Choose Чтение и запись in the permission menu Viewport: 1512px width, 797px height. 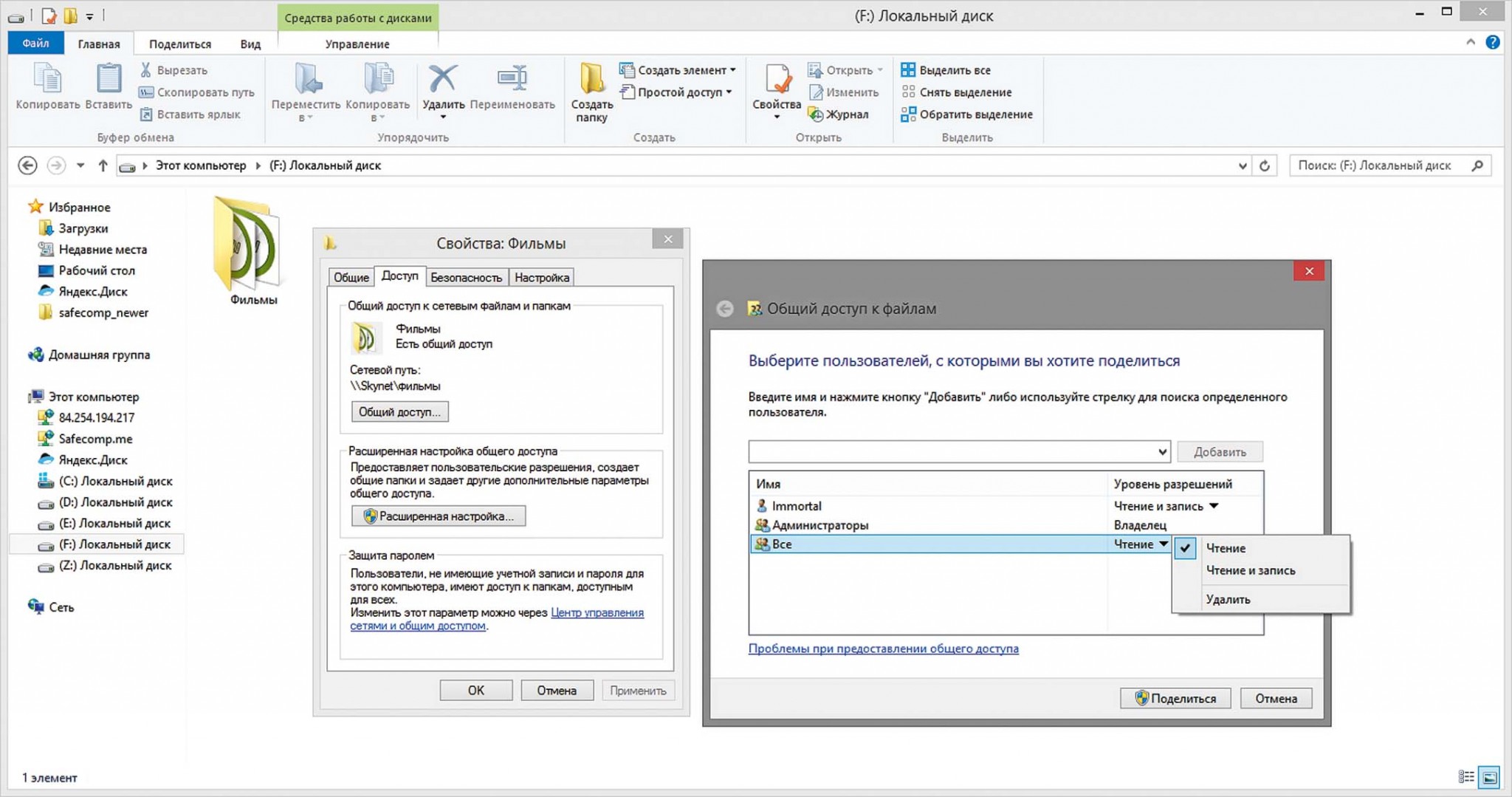(x=1250, y=570)
